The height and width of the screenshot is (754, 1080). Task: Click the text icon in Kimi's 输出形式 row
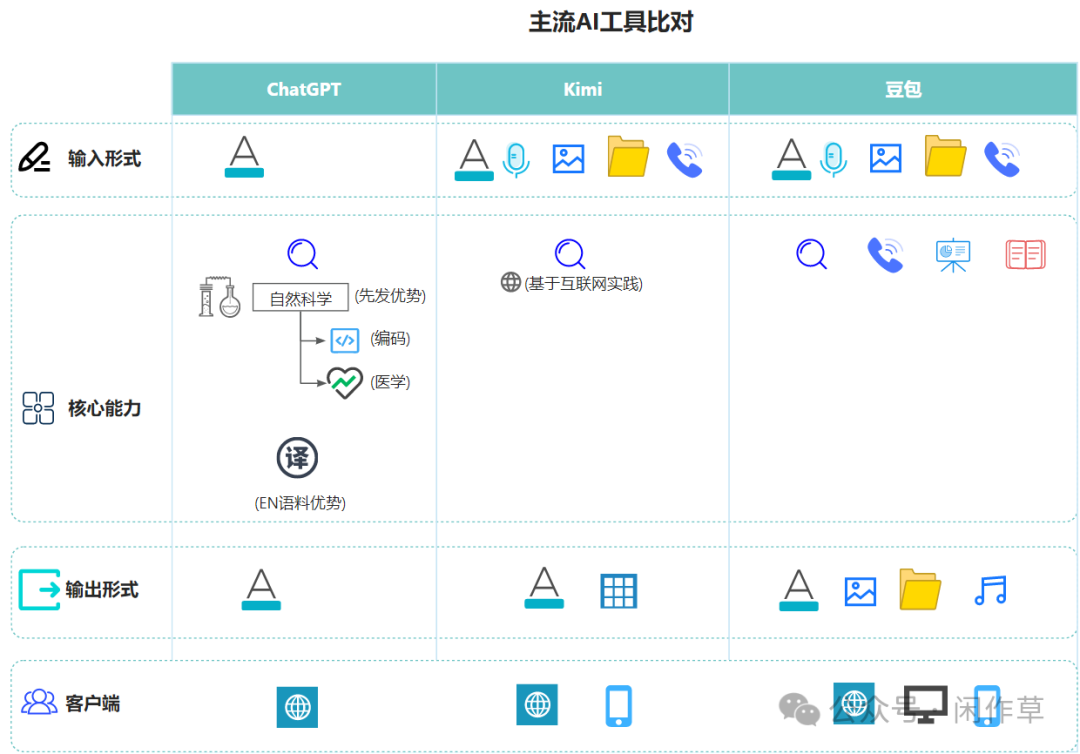click(x=544, y=587)
